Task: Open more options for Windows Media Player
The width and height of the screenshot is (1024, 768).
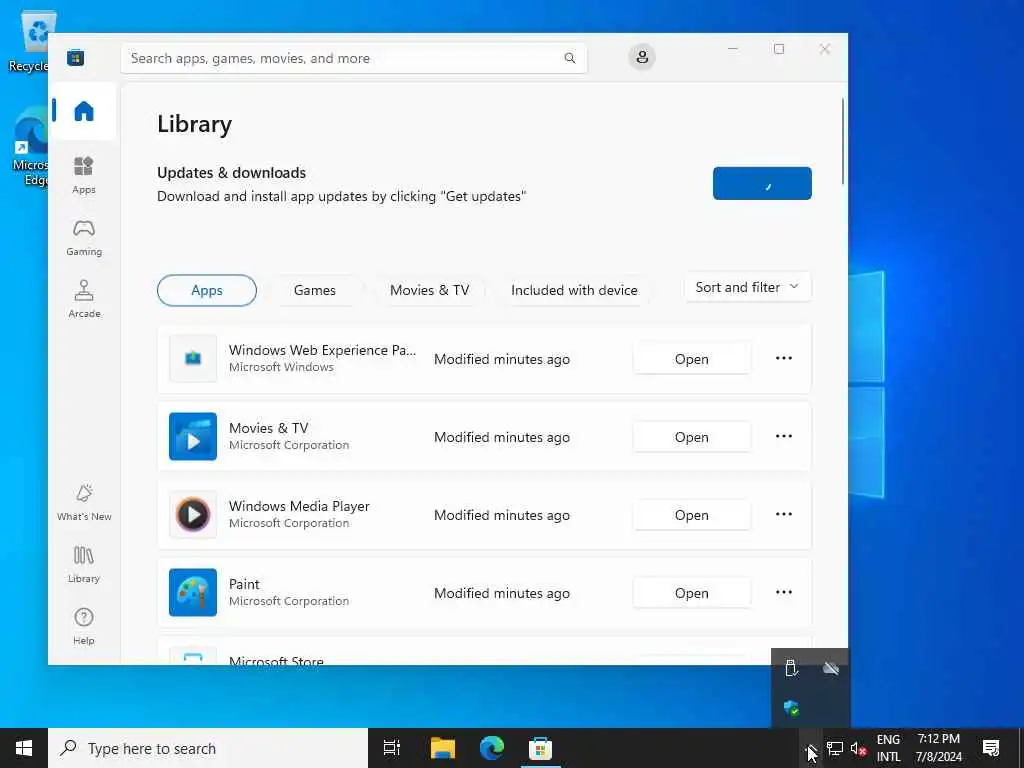Action: pyautogui.click(x=784, y=514)
